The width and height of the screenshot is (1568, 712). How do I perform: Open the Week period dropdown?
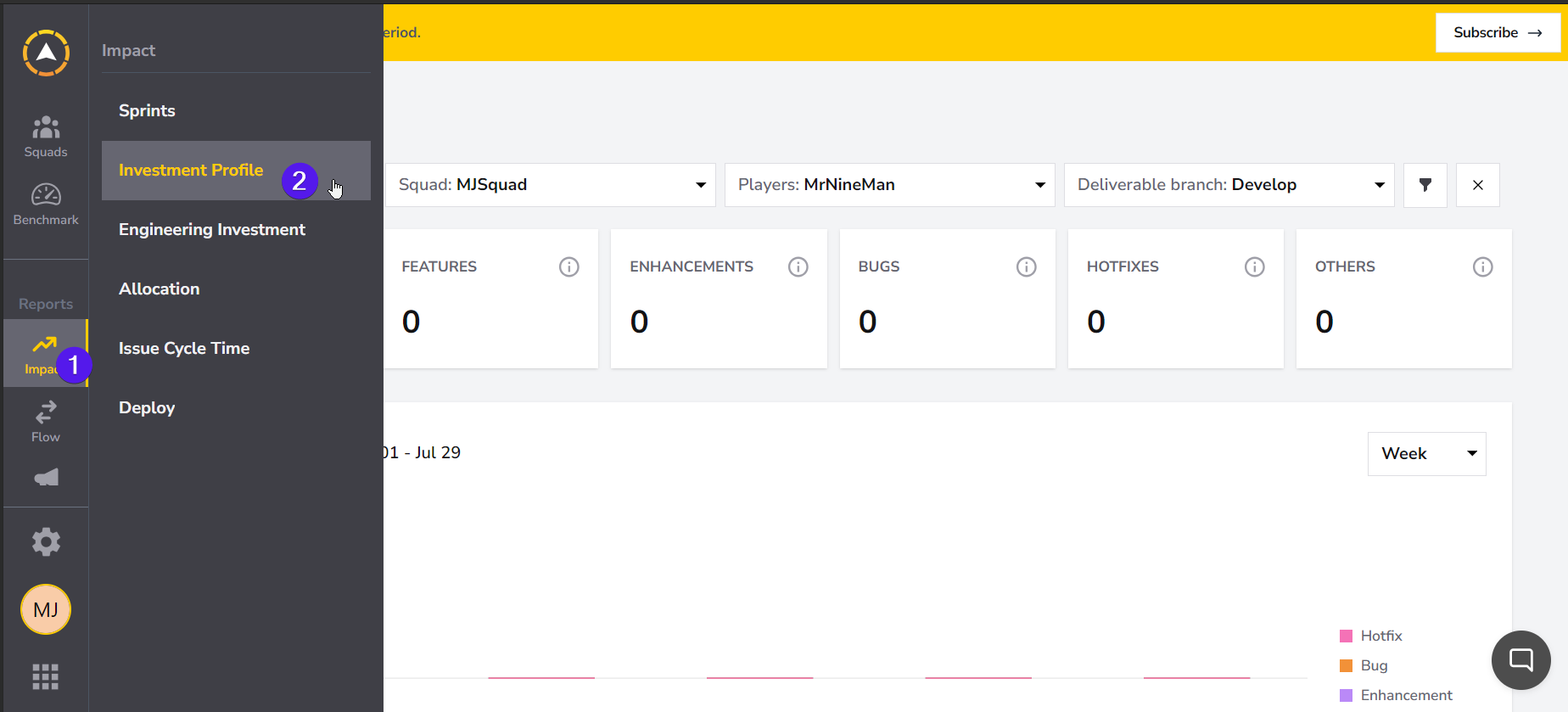pyautogui.click(x=1427, y=454)
